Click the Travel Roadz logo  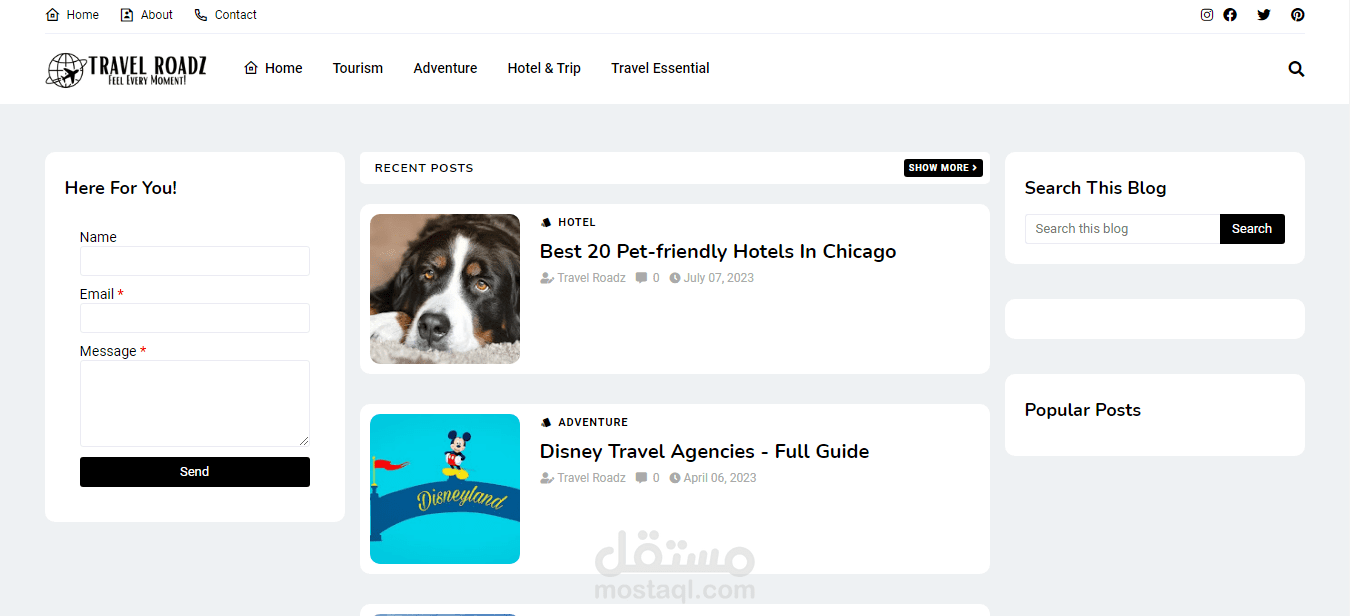(127, 70)
